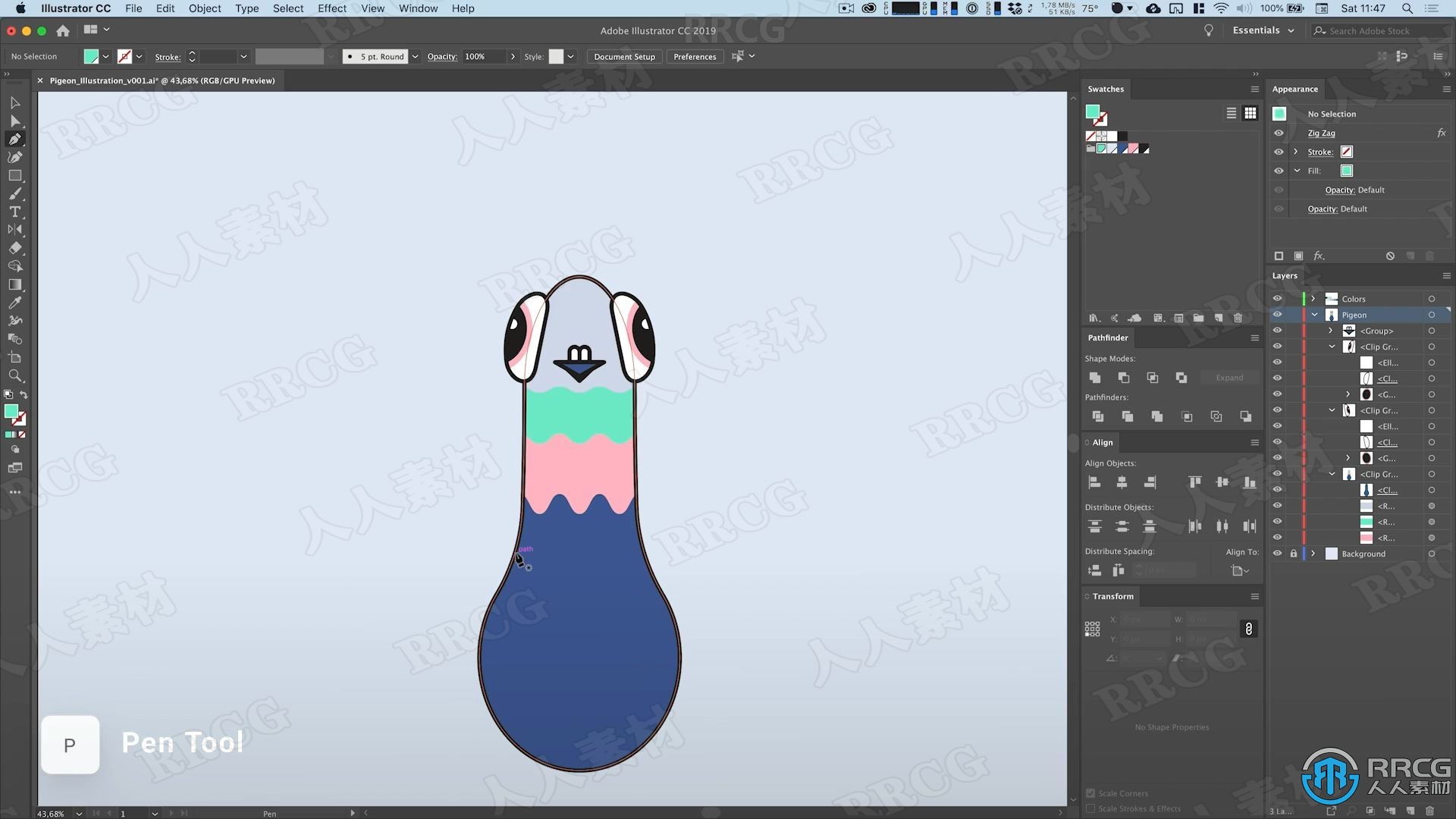Hide the Pigeon layer
Viewport: 1456px width, 819px height.
pyautogui.click(x=1277, y=315)
